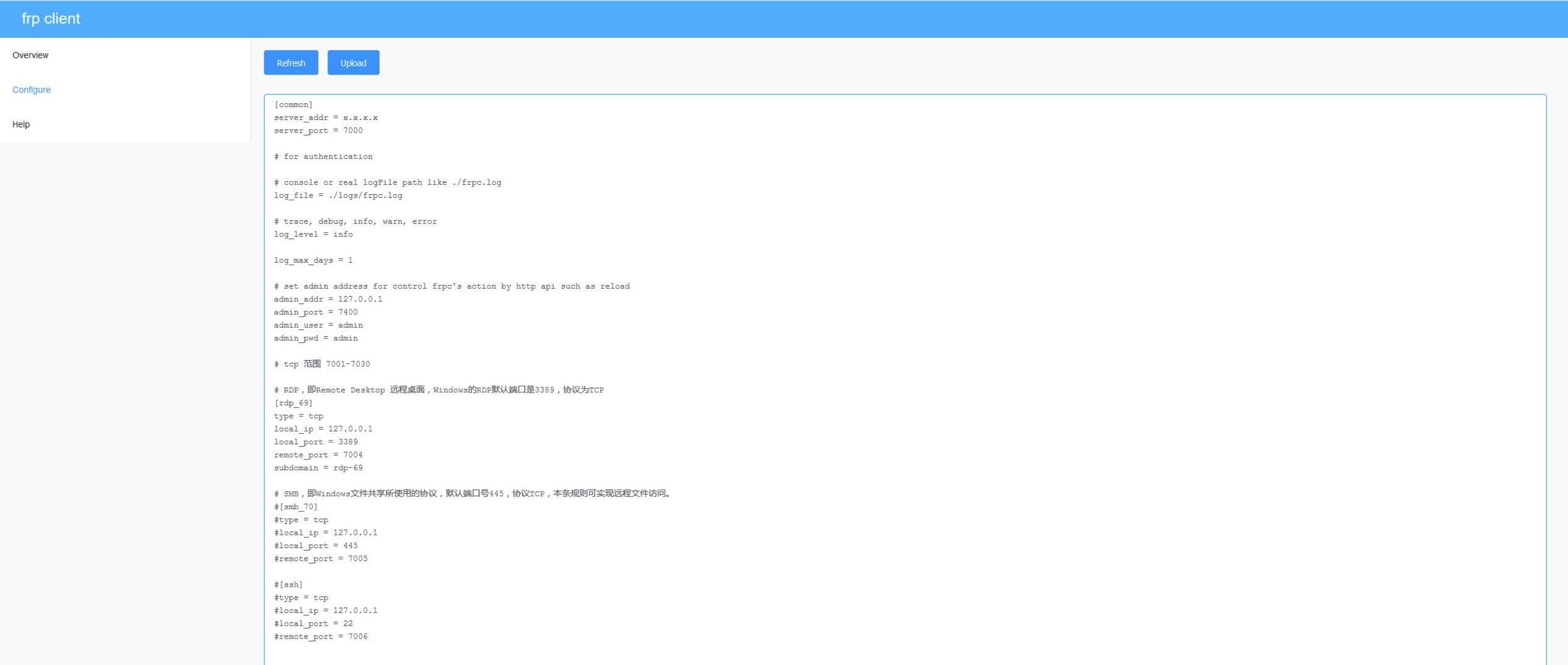Click the Refresh button
Image resolution: width=1568 pixels, height=665 pixels.
[290, 62]
